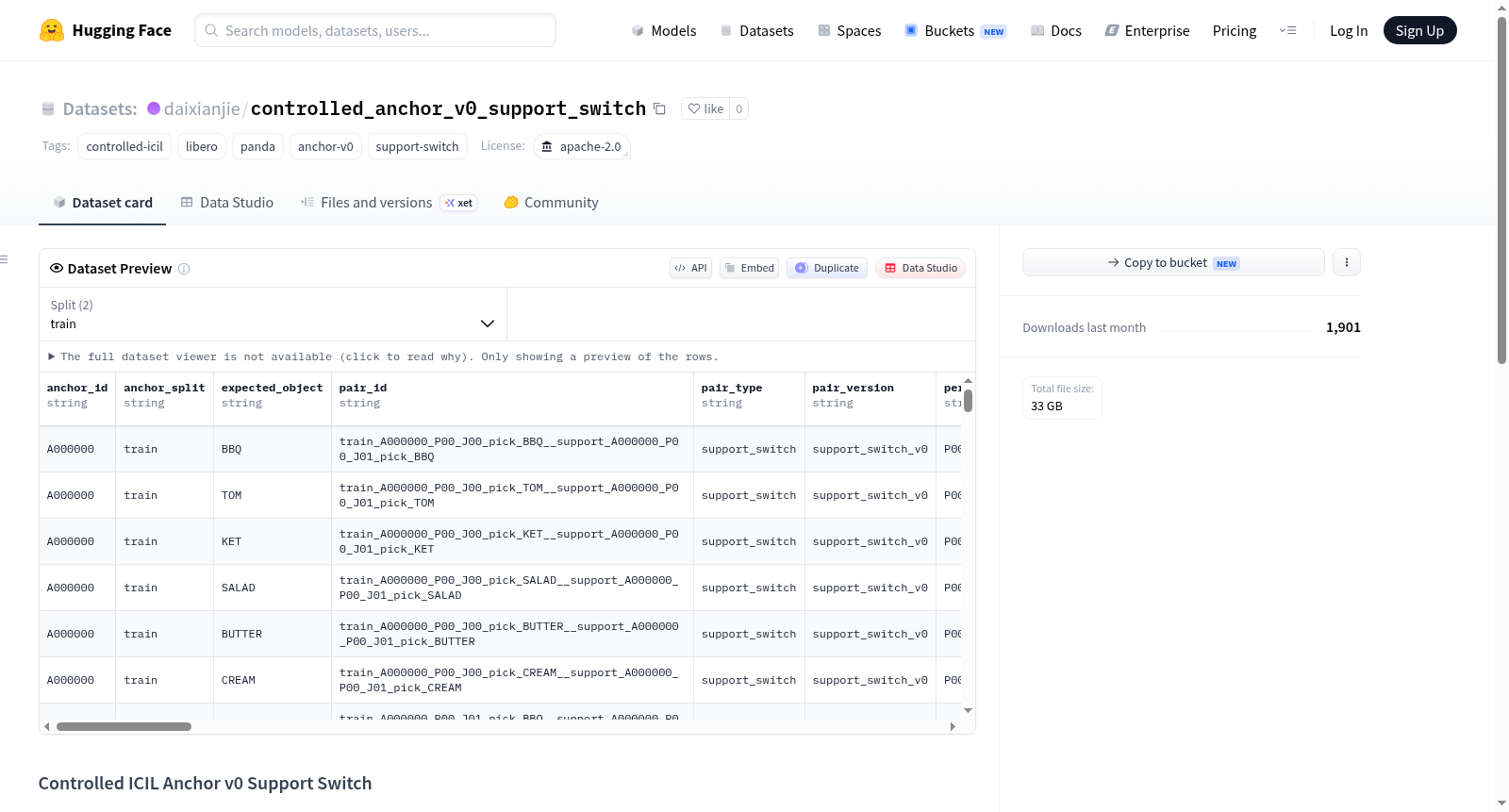Open Spaces from the navigation bar
The image size is (1509, 812).
[x=849, y=30]
